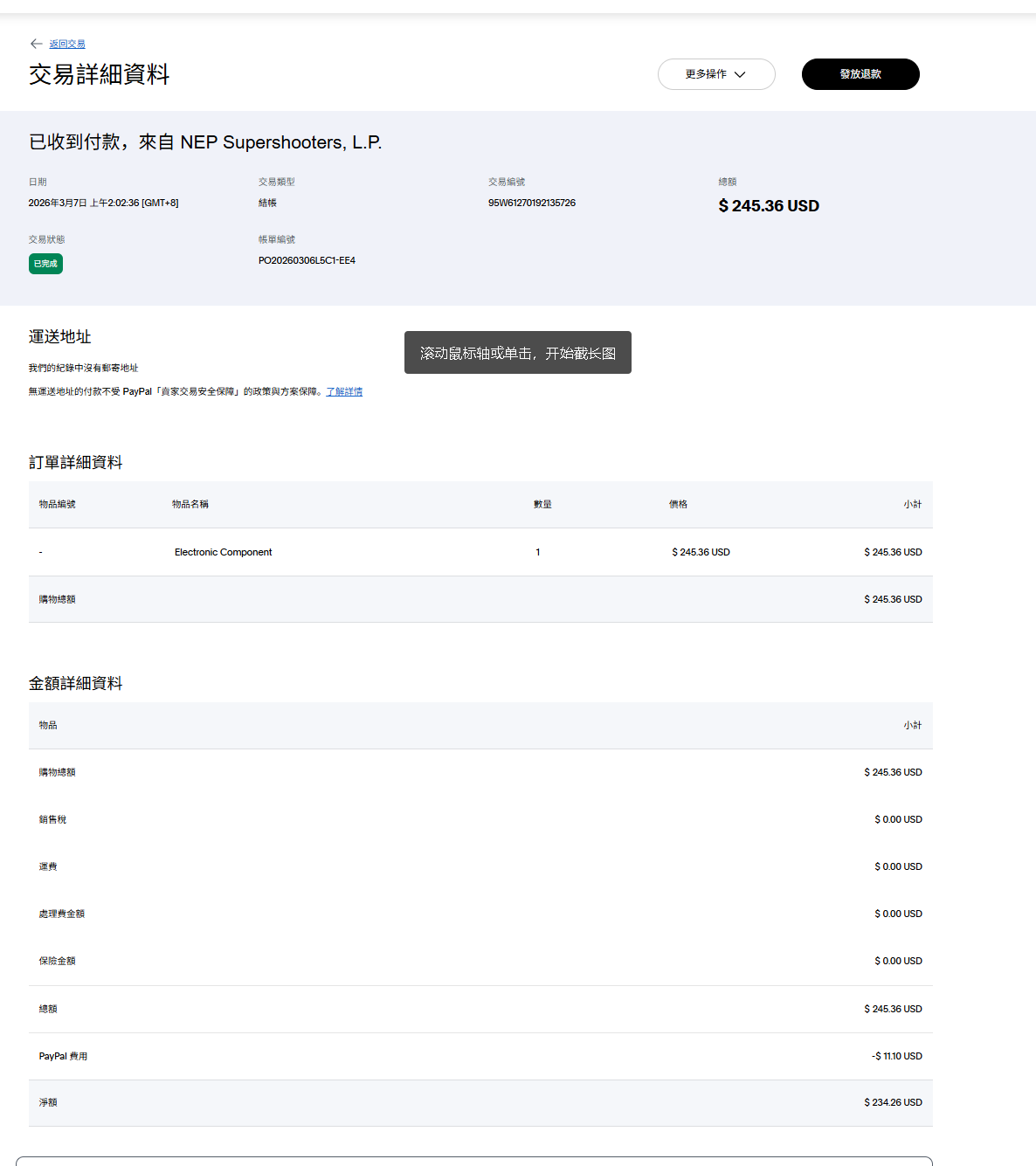Click transaction ID 95W61270192135726
1036x1166 pixels.
click(531, 203)
